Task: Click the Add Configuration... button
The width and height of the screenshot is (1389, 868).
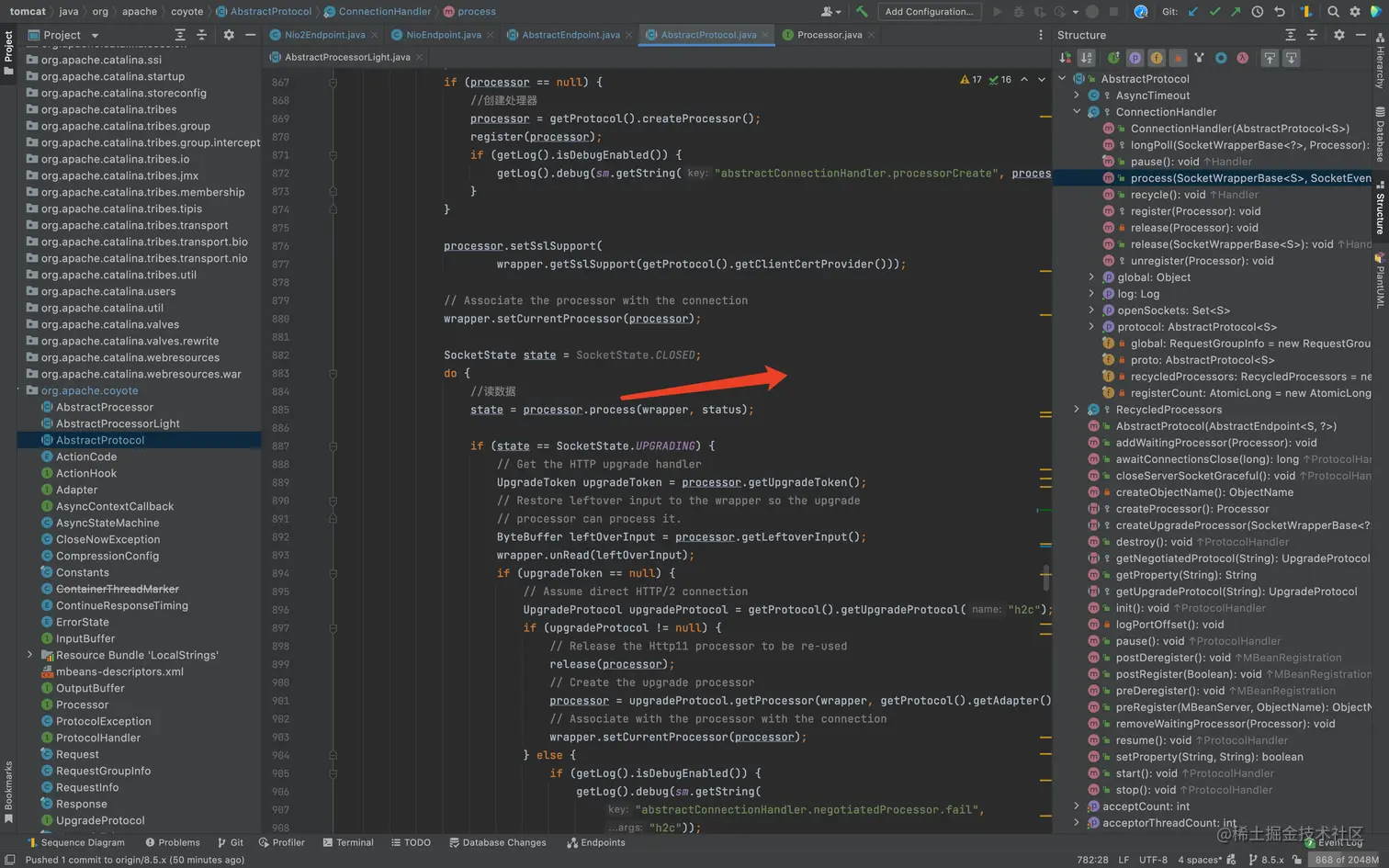Action: [929, 12]
